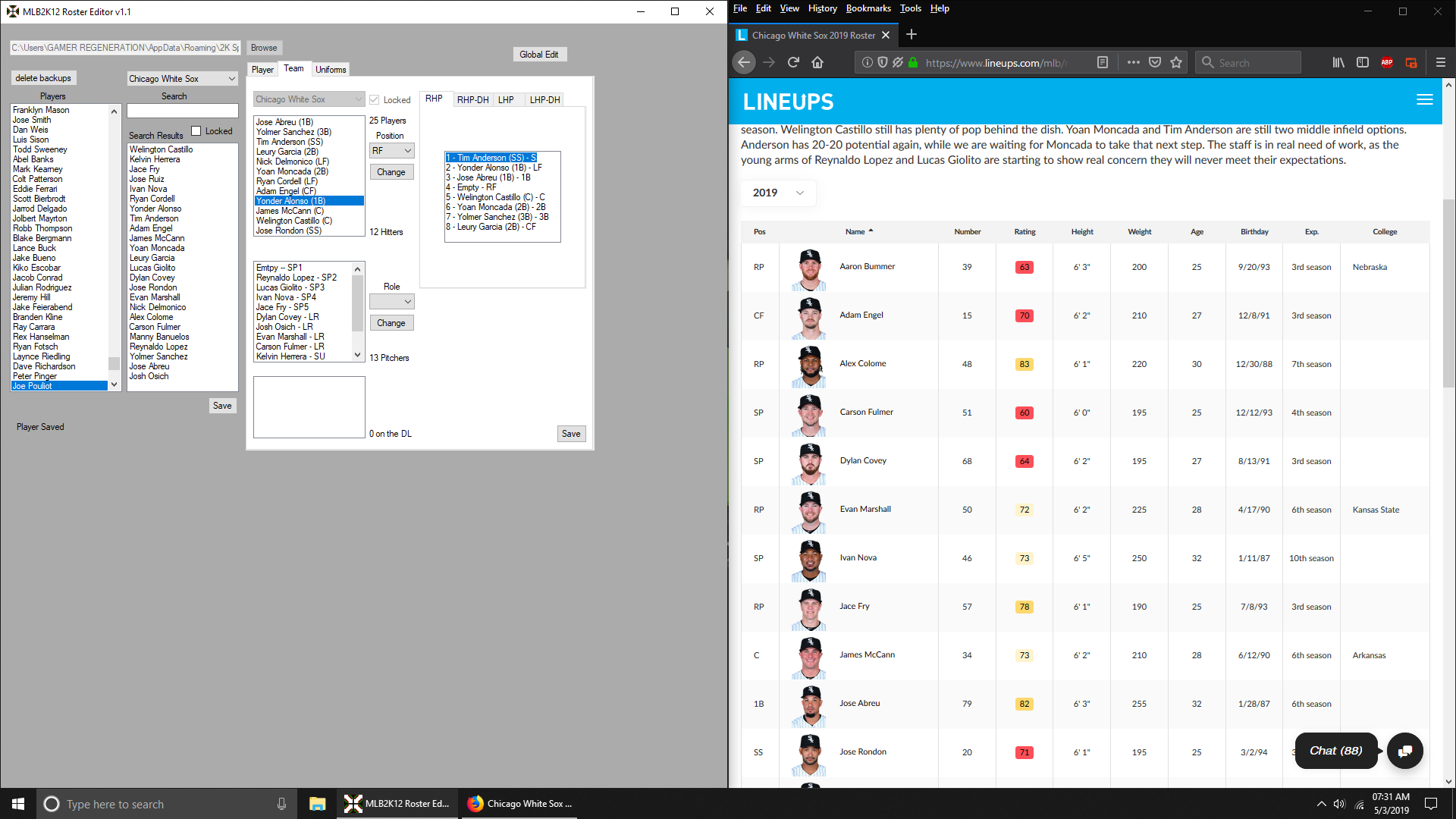
Task: Click the delete backups button
Action: [43, 78]
